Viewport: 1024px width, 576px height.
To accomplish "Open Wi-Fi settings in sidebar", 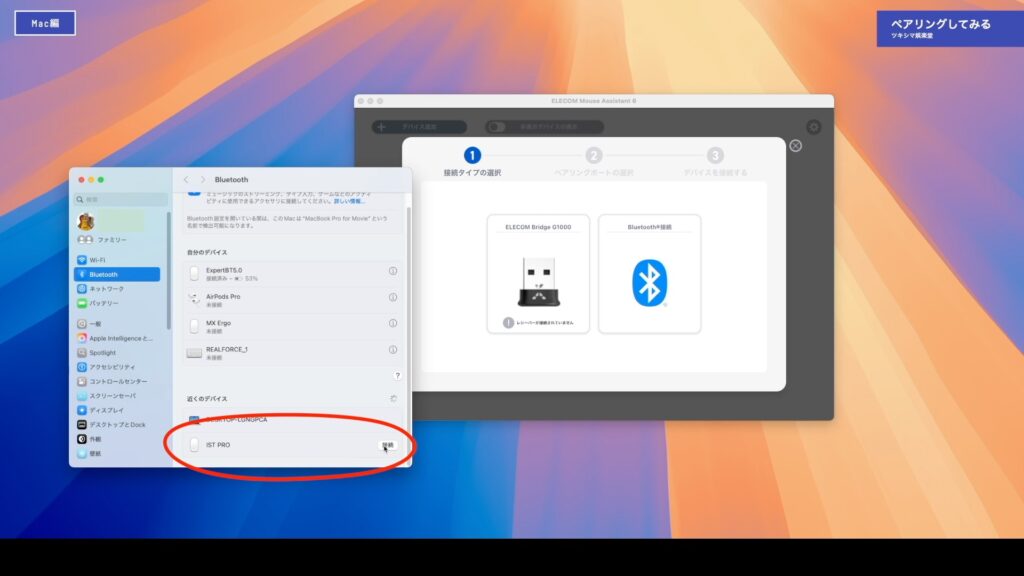I will (x=97, y=260).
